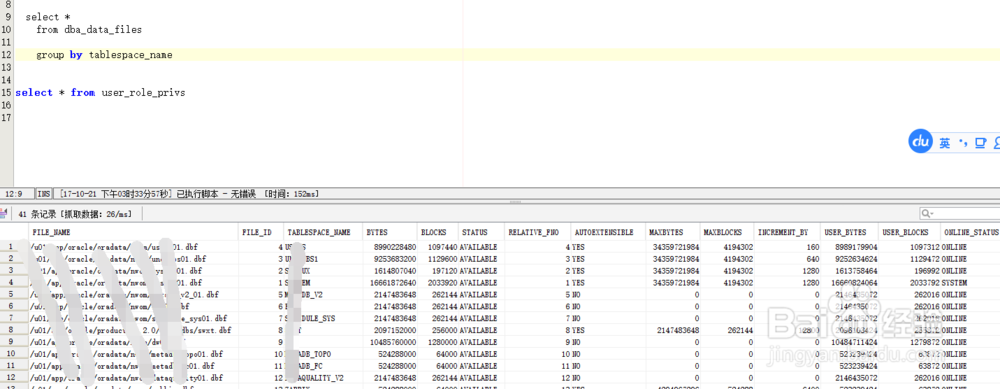1000x389 pixels.
Task: Select result row number 8
Action: [x=10, y=330]
